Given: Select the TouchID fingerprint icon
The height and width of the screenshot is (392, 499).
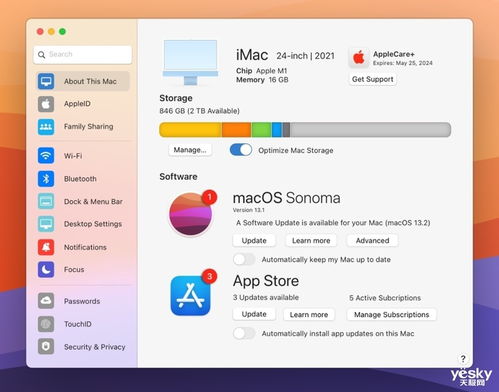Looking at the screenshot, I should click(x=46, y=324).
